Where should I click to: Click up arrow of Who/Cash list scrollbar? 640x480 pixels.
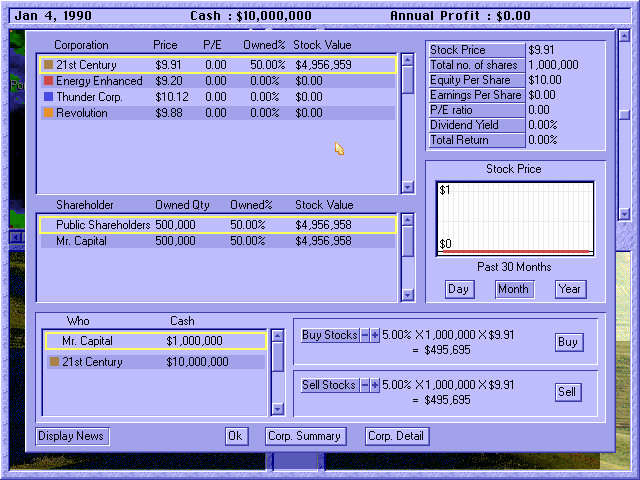point(278,336)
